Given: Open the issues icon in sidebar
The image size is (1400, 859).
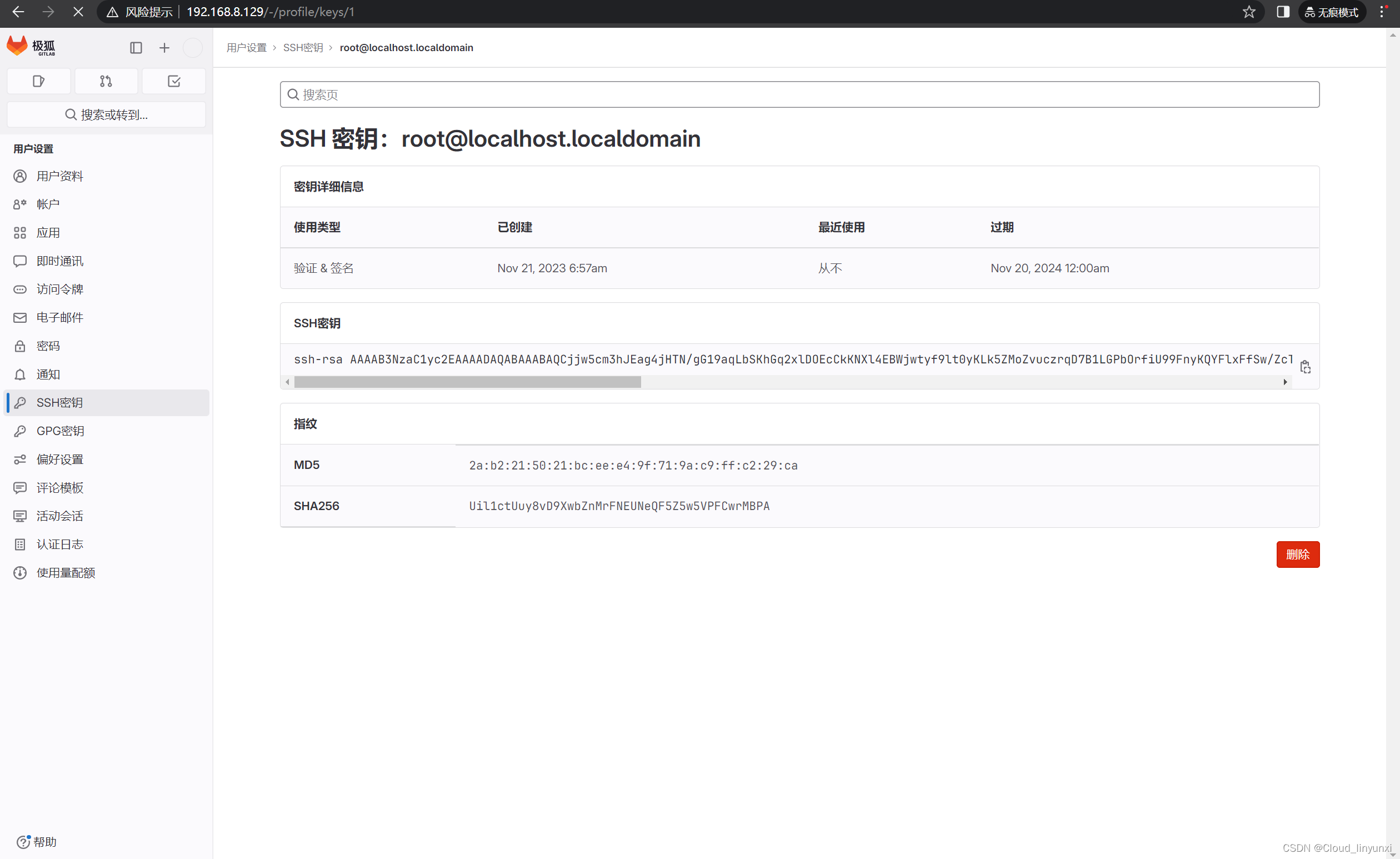Looking at the screenshot, I should [x=39, y=81].
